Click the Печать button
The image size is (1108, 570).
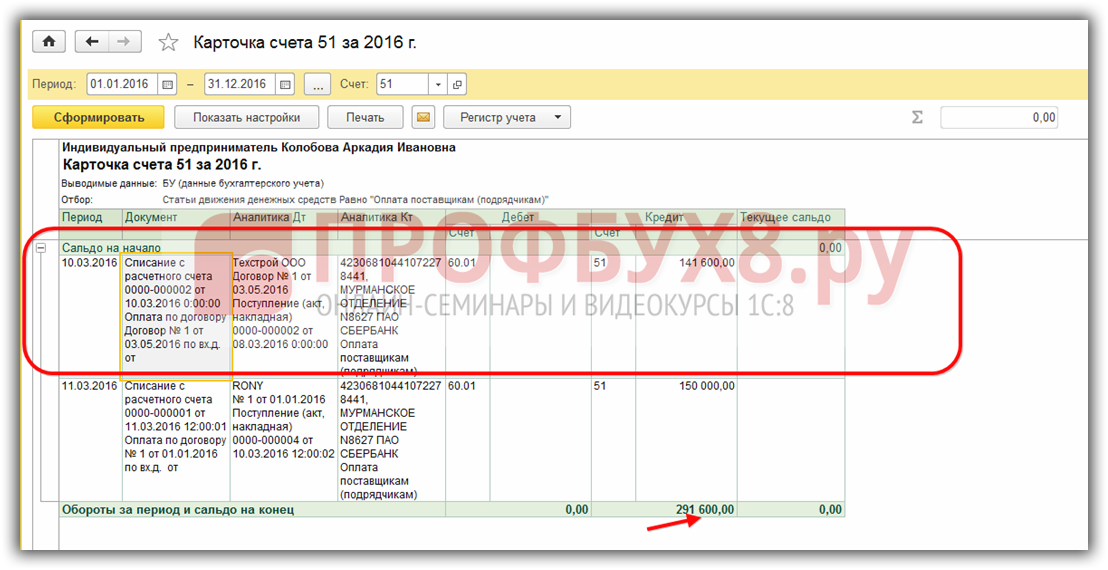[x=365, y=118]
